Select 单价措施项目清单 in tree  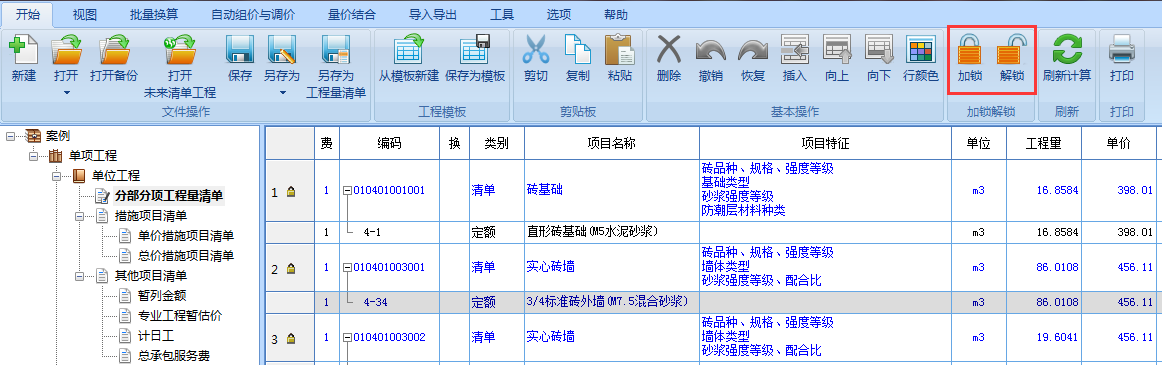(x=186, y=236)
